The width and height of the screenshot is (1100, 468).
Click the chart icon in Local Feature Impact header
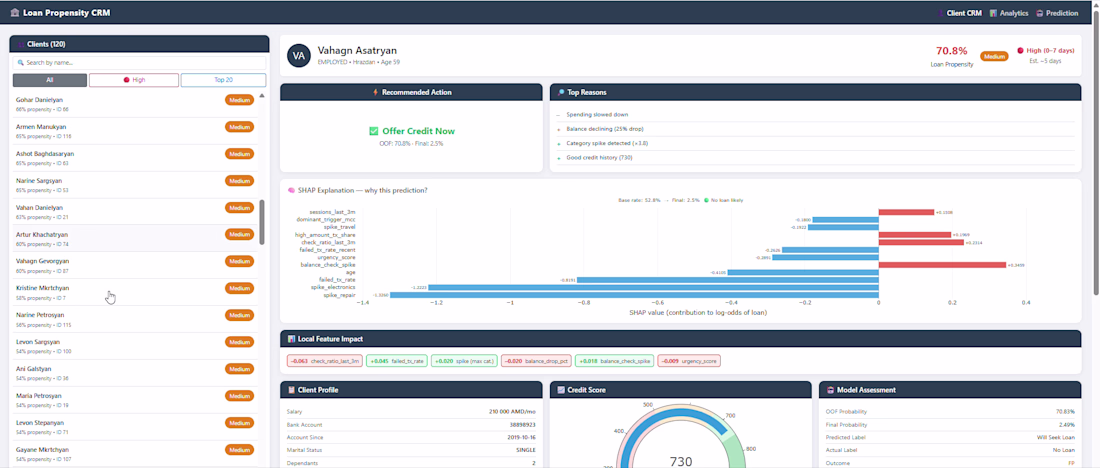click(x=291, y=339)
